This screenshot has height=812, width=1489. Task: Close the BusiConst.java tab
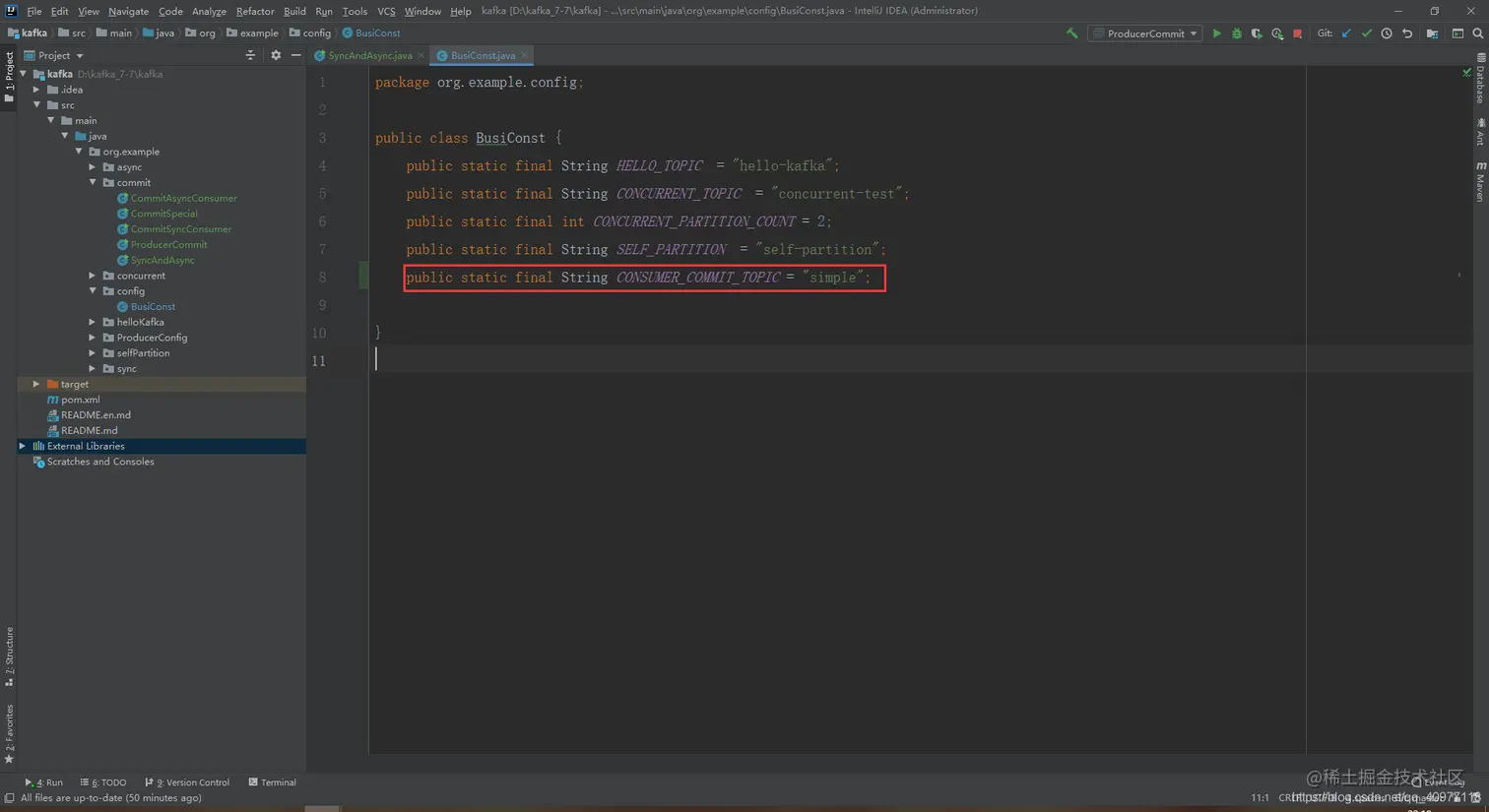point(525,56)
